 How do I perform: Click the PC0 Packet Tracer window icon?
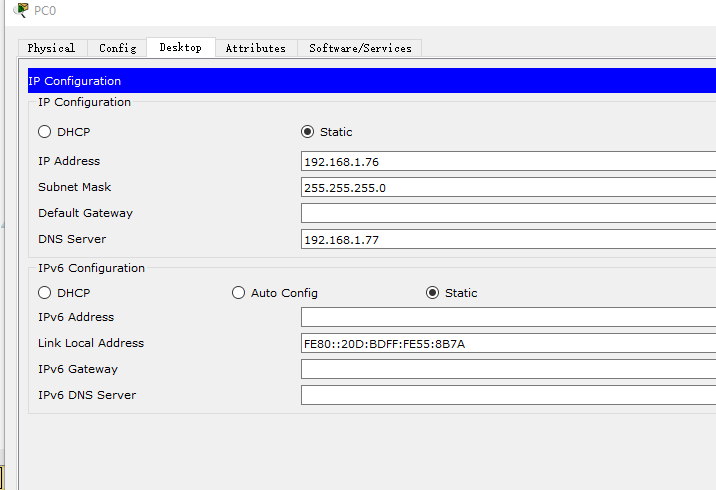pos(21,10)
